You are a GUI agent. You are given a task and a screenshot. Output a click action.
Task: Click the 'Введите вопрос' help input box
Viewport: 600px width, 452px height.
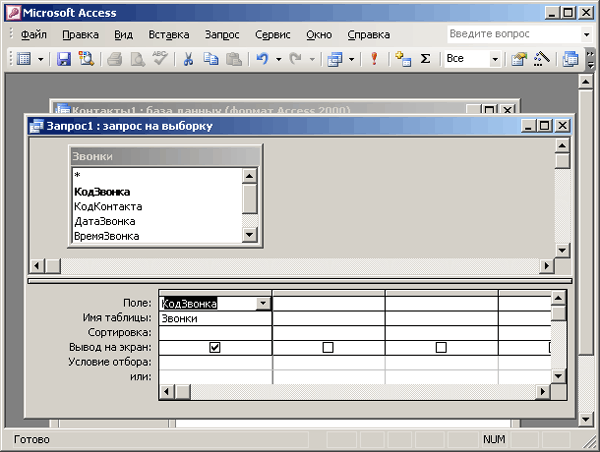(514, 34)
